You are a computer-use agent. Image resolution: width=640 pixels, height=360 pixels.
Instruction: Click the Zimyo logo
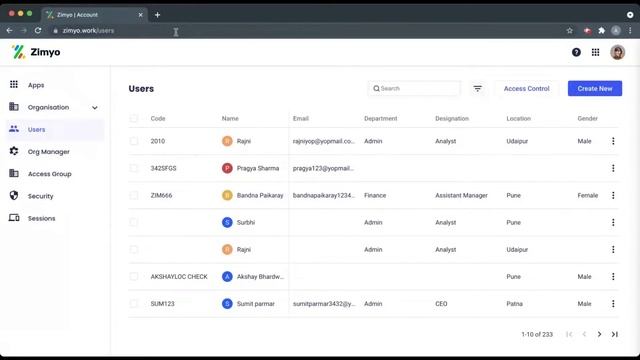pyautogui.click(x=36, y=52)
